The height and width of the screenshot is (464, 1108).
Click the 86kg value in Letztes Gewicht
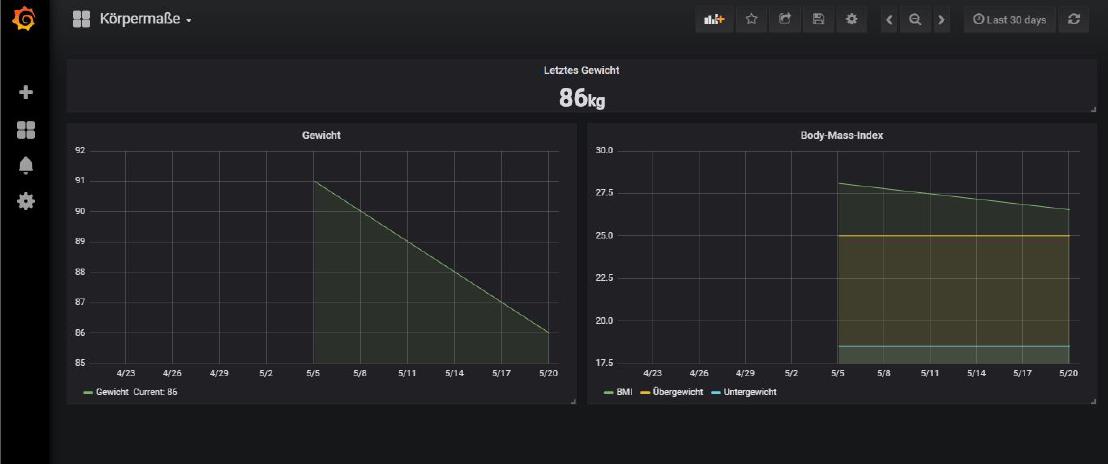[582, 98]
